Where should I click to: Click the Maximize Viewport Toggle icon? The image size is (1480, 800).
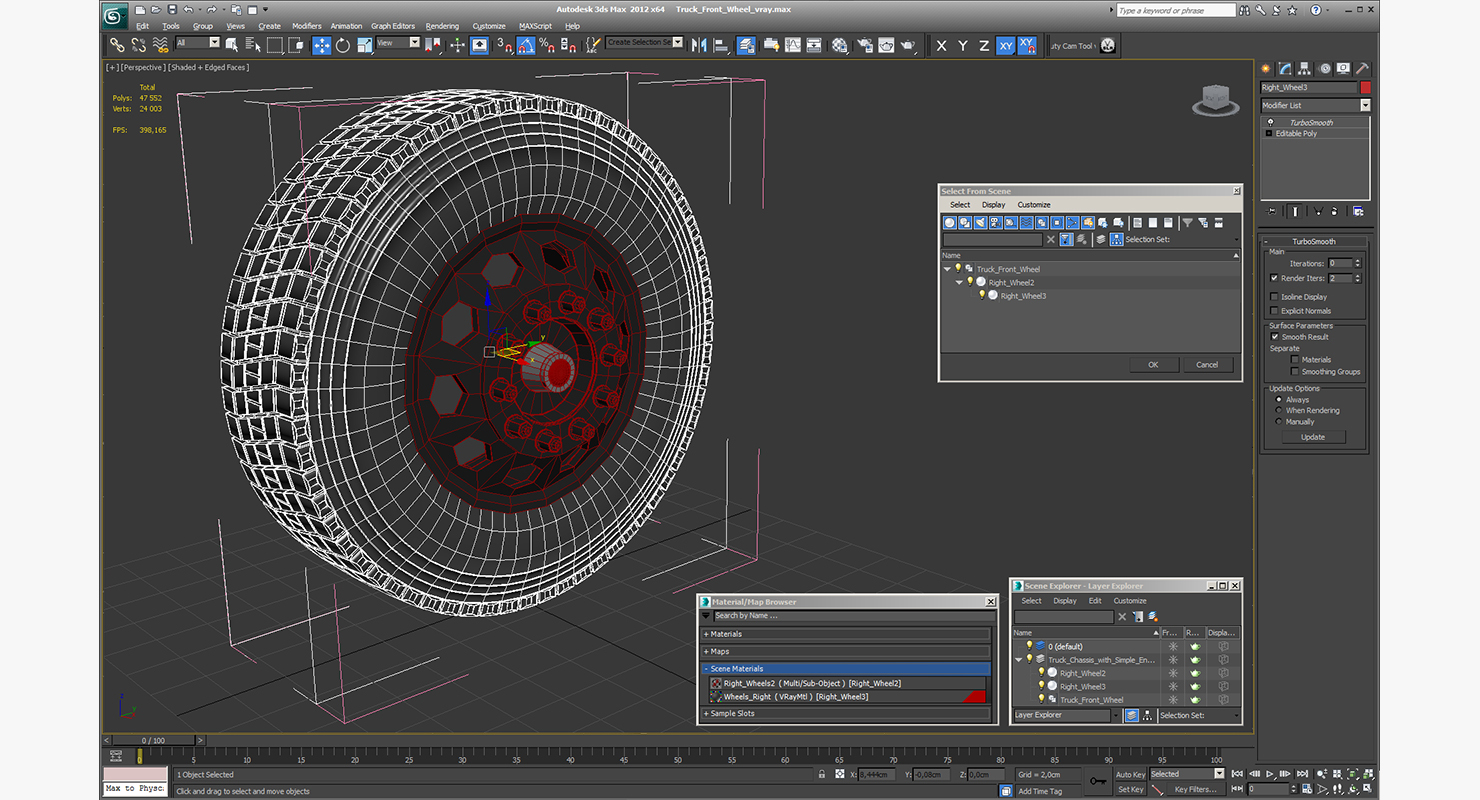(x=1369, y=789)
